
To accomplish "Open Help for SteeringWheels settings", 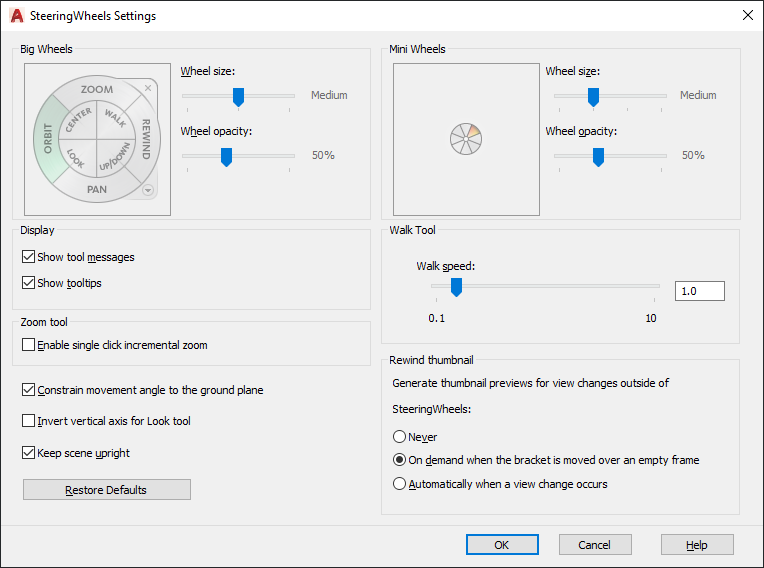I will 697,545.
